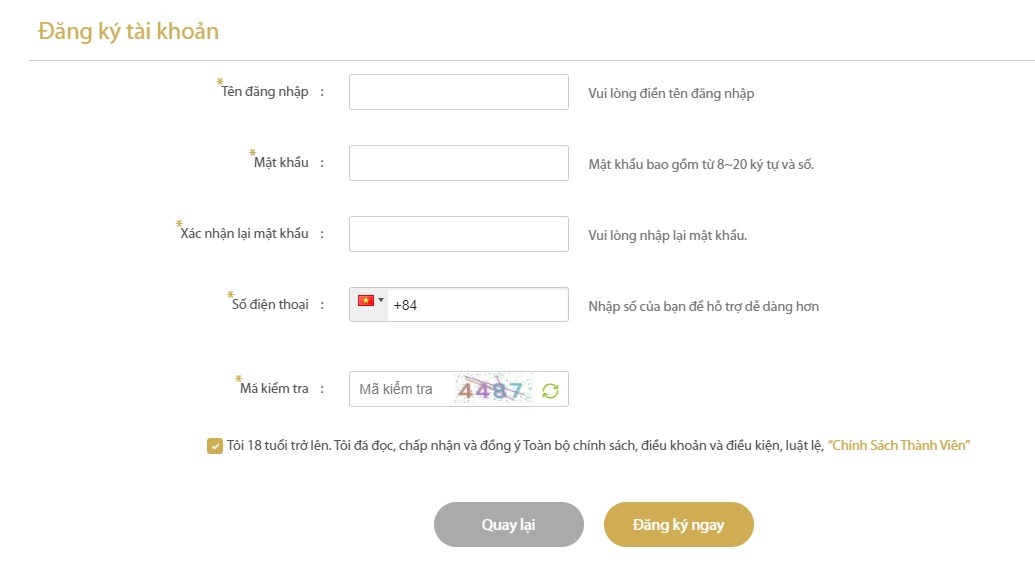This screenshot has height=576, width=1035.
Task: Click the Vietnam flag icon
Action: click(x=365, y=300)
